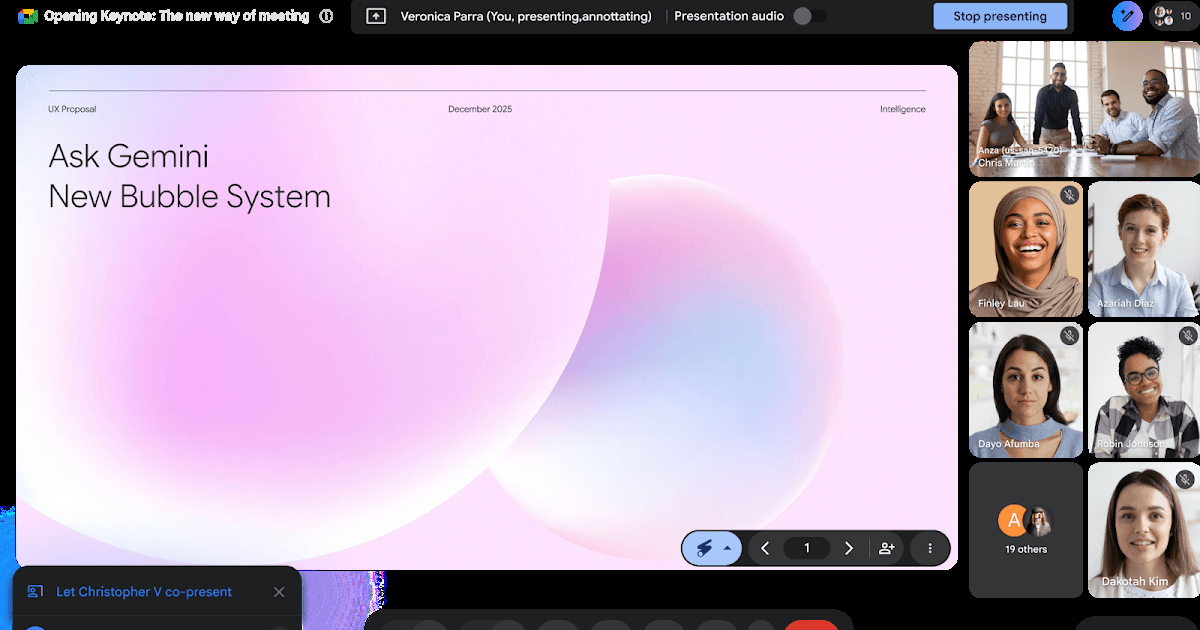This screenshot has height=630, width=1200.
Task: Select the annotation pen tool
Action: tap(704, 548)
